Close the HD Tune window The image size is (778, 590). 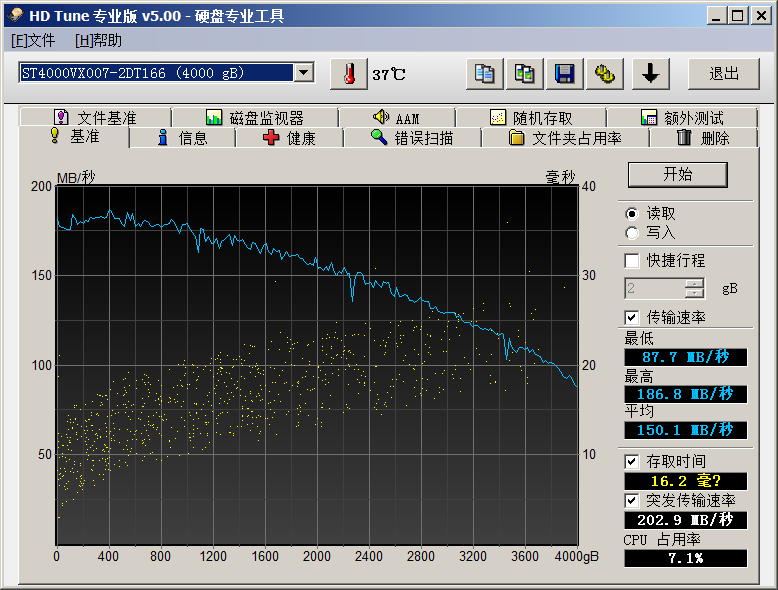[761, 15]
